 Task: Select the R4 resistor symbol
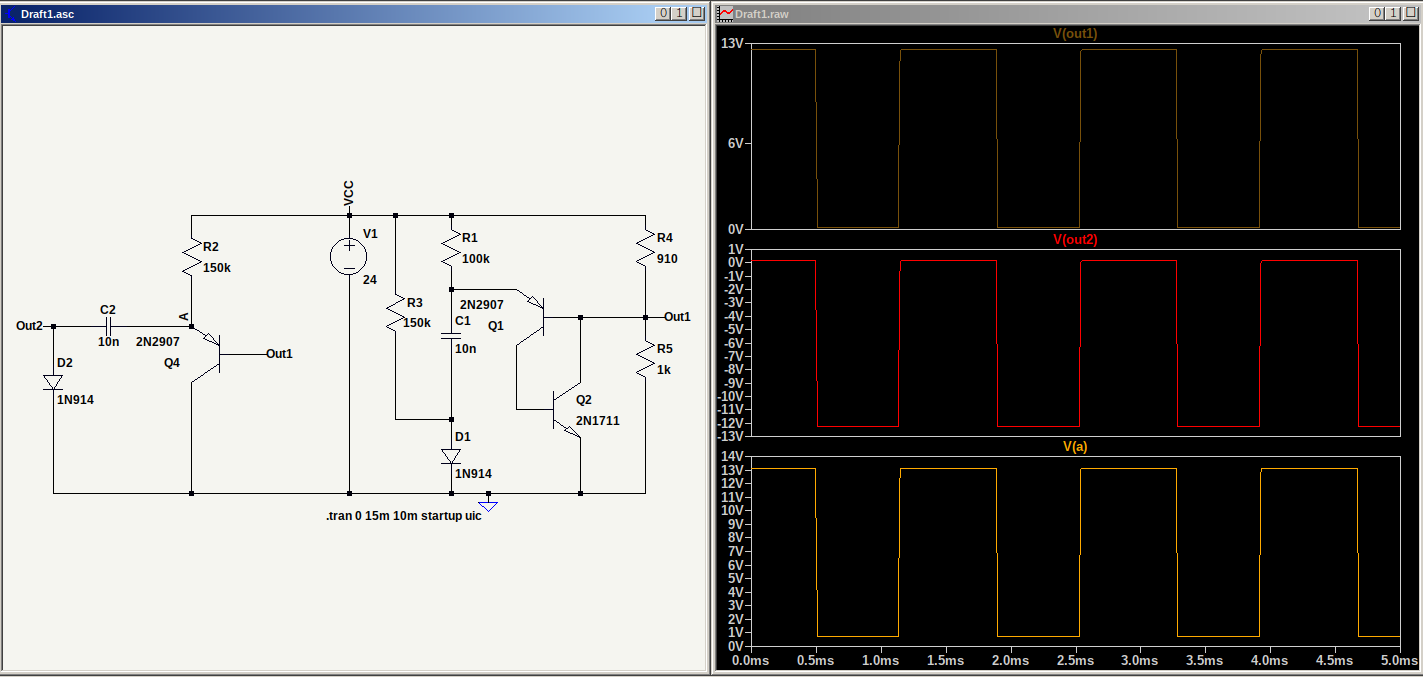645,248
